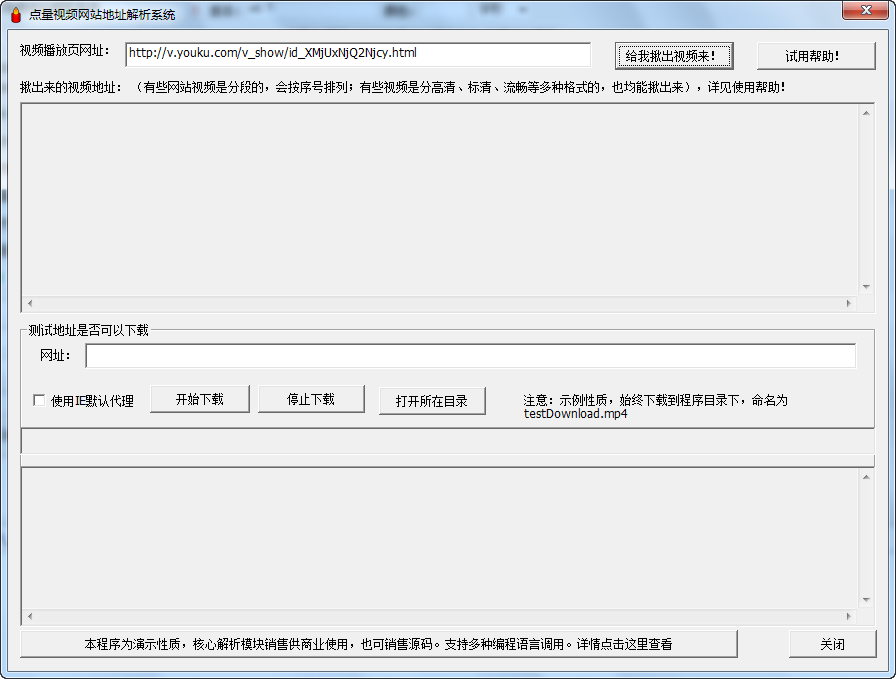896x679 pixels.
Task: Open 试用帮助! help button
Action: click(x=815, y=56)
